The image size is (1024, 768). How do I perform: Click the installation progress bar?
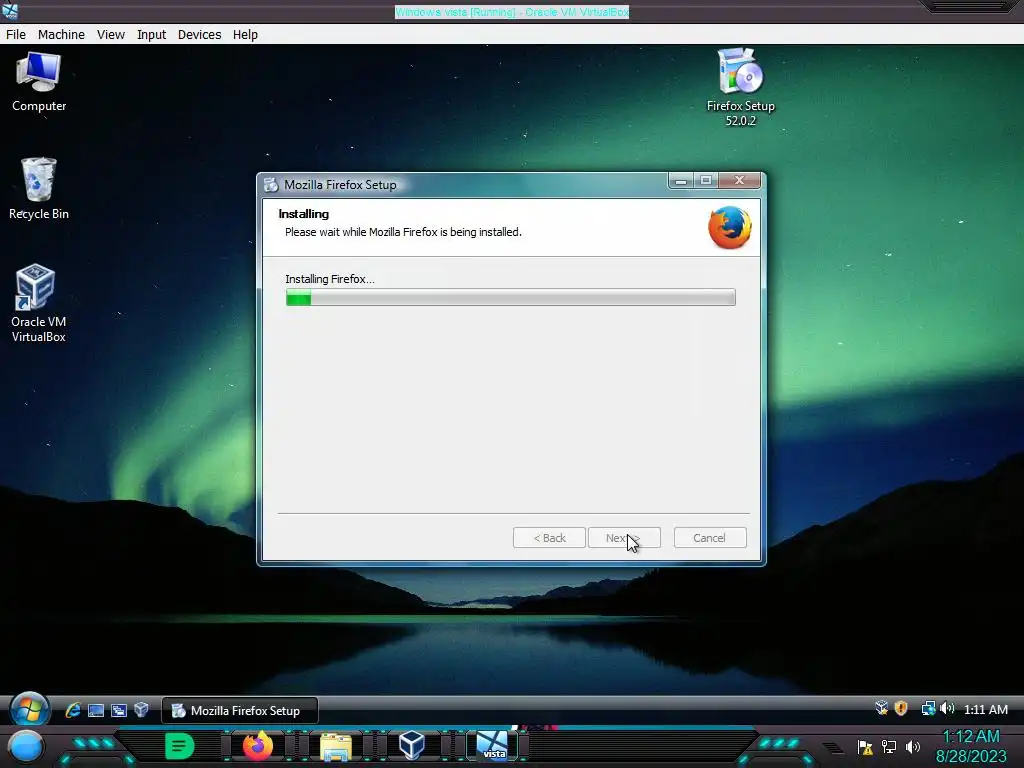(510, 297)
